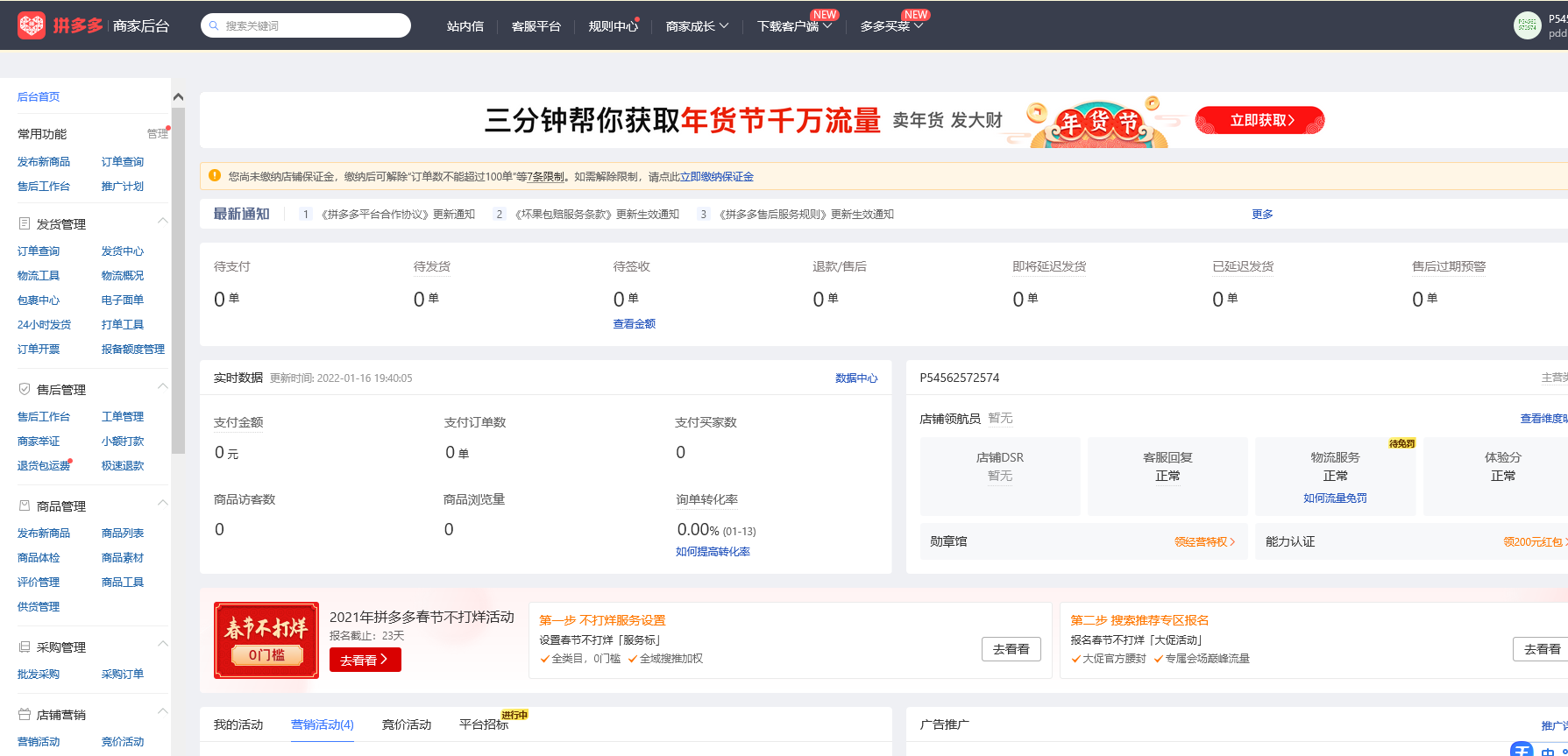Click the 年货节 festival badge graphic

[1098, 123]
